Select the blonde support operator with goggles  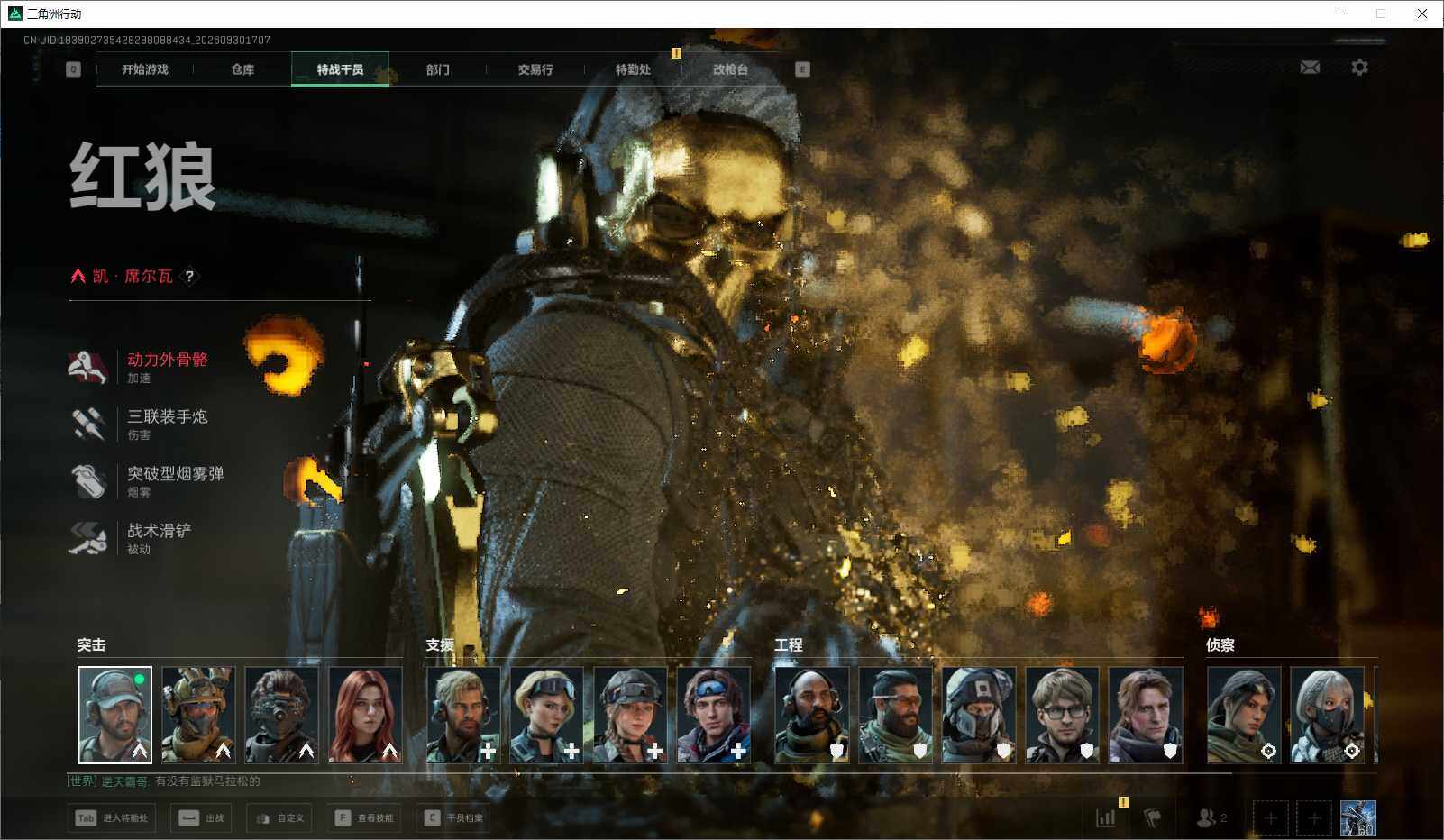[x=546, y=716]
